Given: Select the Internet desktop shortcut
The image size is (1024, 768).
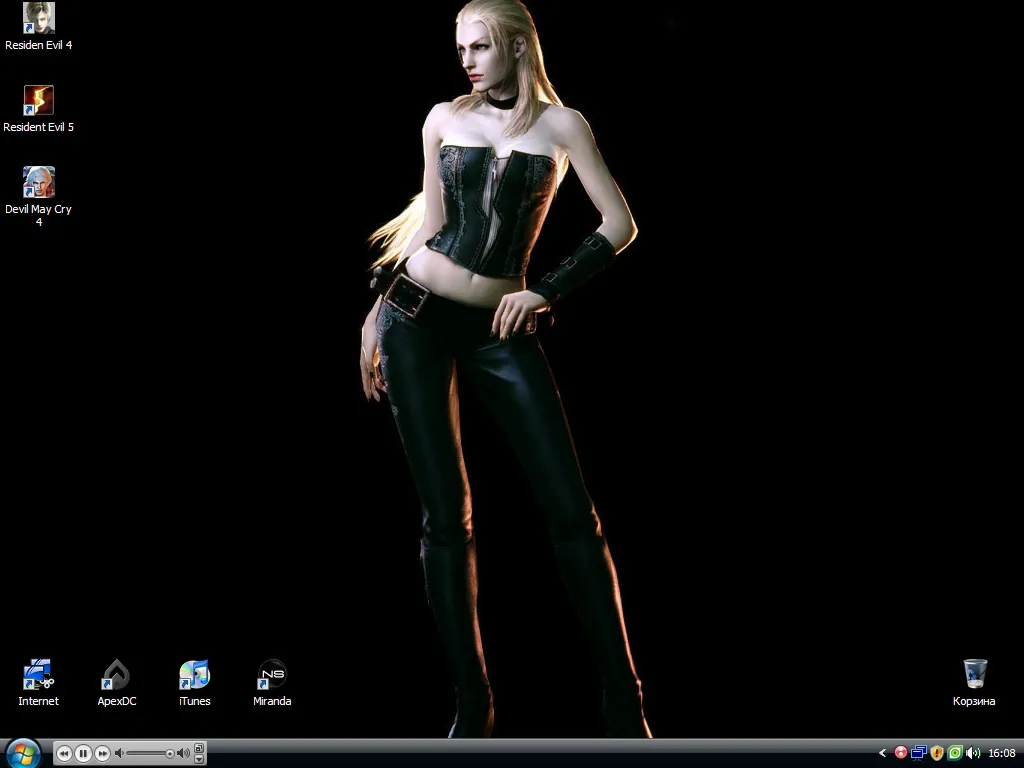Looking at the screenshot, I should (x=39, y=682).
